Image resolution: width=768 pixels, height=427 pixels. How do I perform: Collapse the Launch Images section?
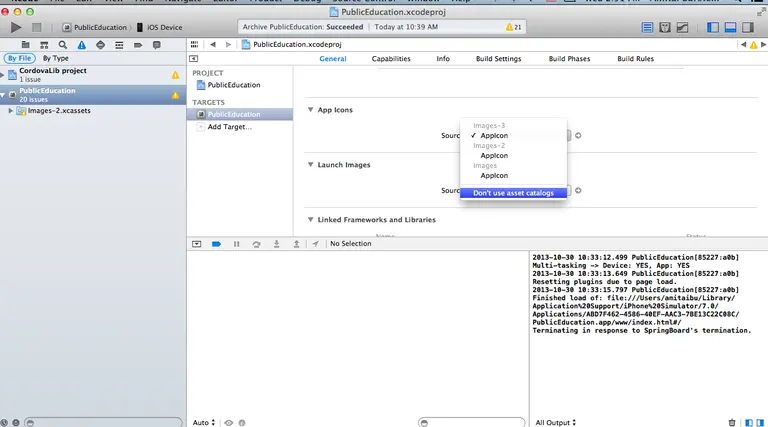(x=311, y=165)
